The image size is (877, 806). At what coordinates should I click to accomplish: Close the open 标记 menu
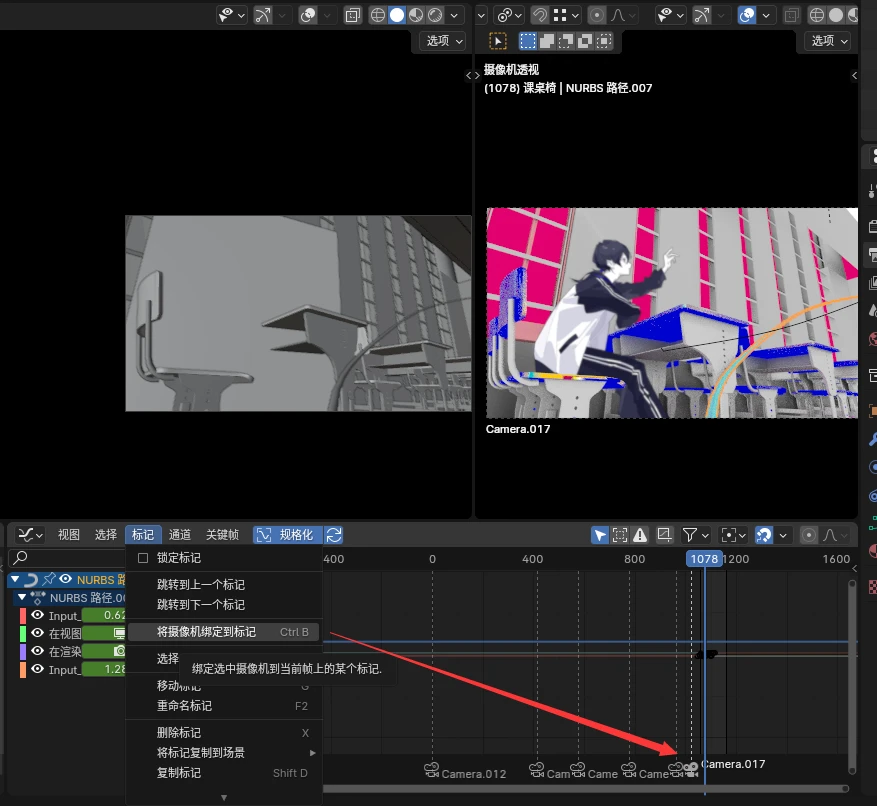(143, 535)
